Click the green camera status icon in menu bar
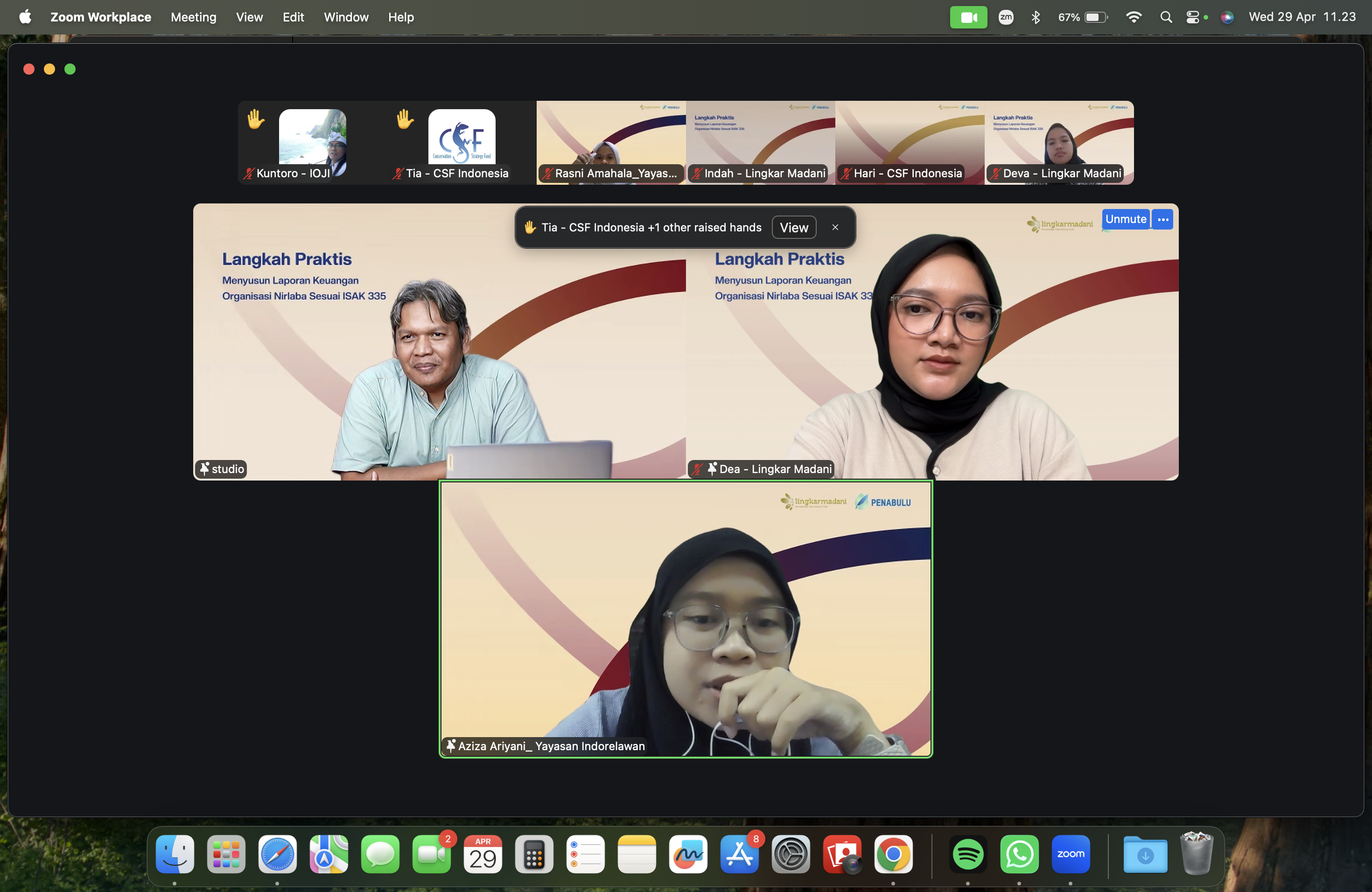The width and height of the screenshot is (1372, 892). pyautogui.click(x=968, y=17)
